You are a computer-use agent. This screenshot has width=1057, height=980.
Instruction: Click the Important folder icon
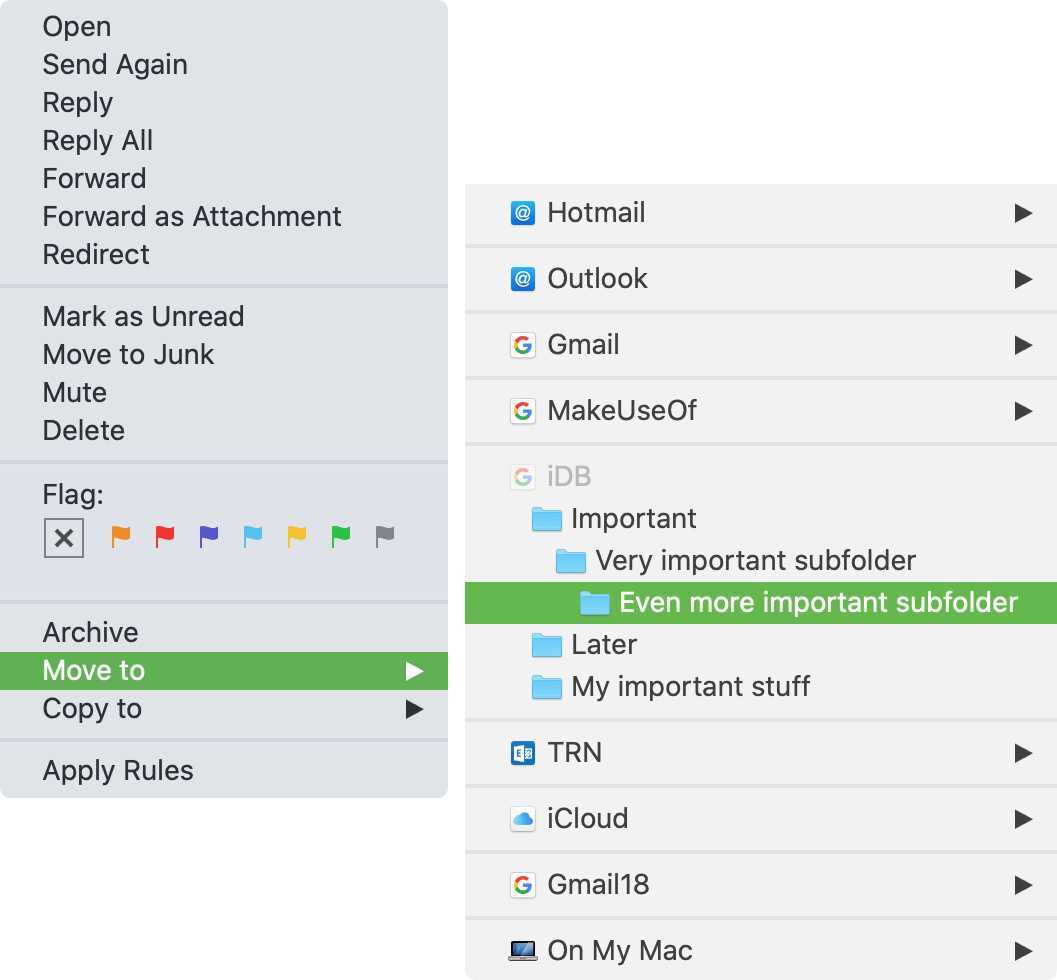(x=546, y=519)
